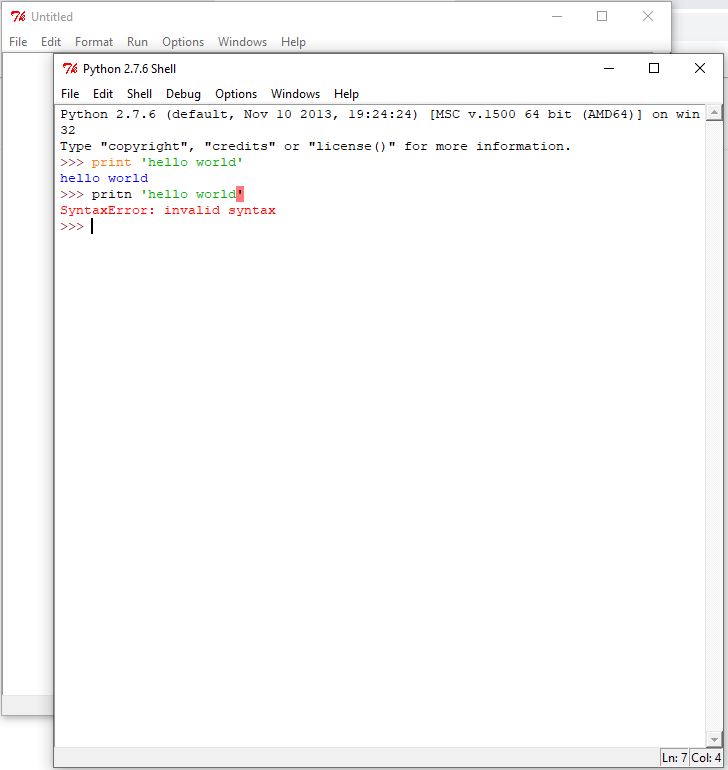Open the Help menu in Untitled window
This screenshot has height=770, width=728.
click(293, 42)
